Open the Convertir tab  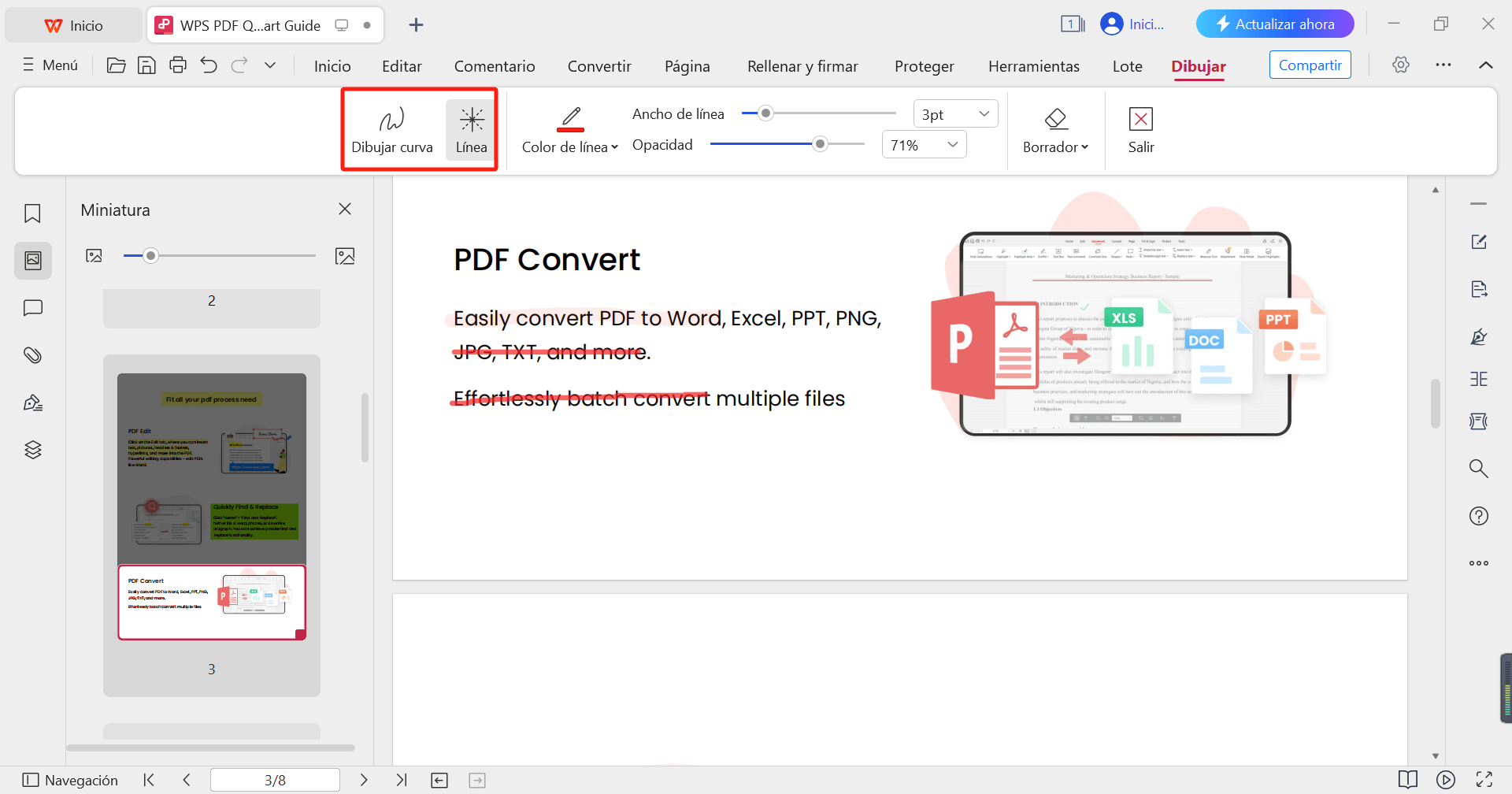tap(599, 66)
